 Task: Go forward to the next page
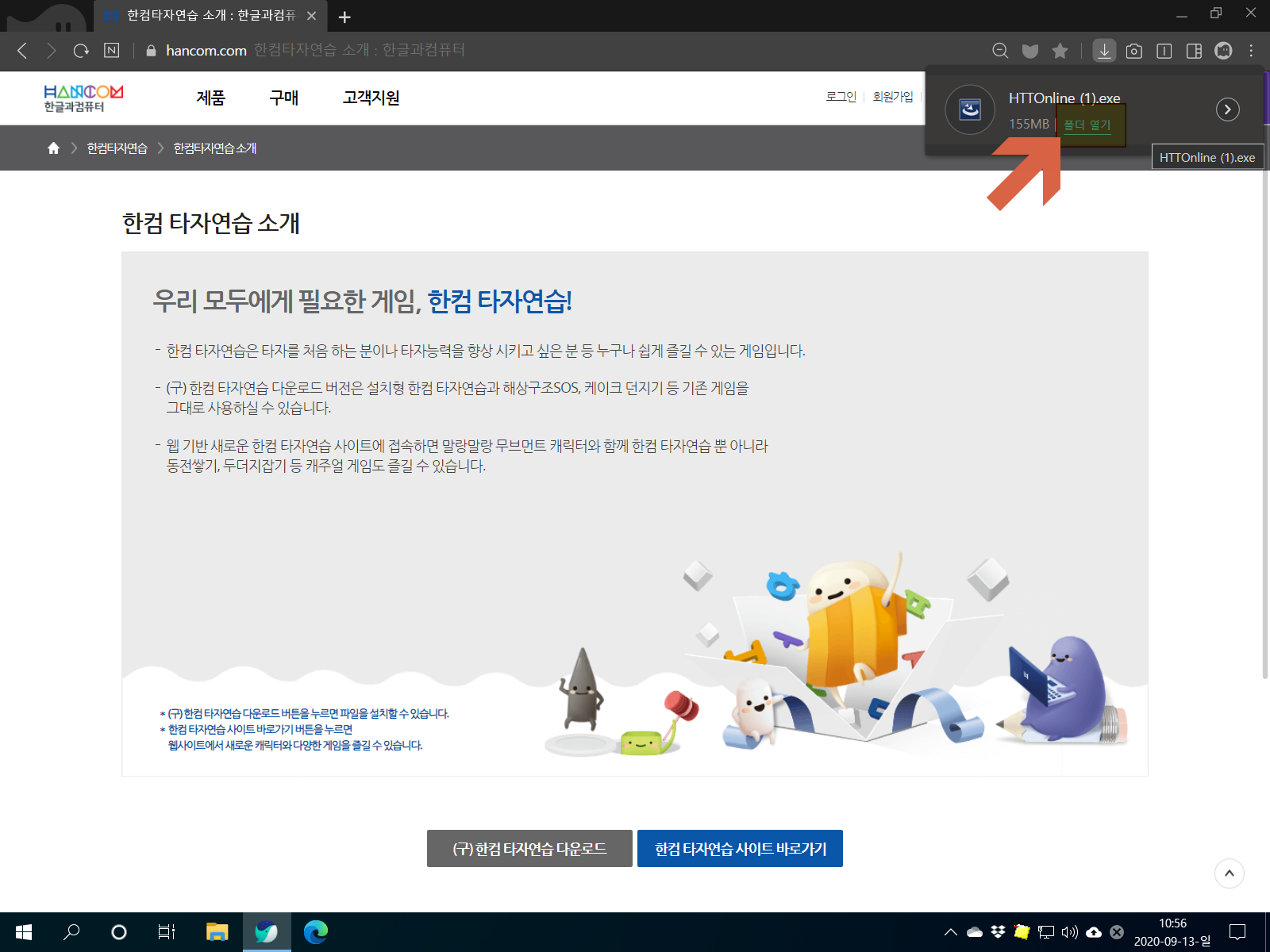pyautogui.click(x=52, y=51)
